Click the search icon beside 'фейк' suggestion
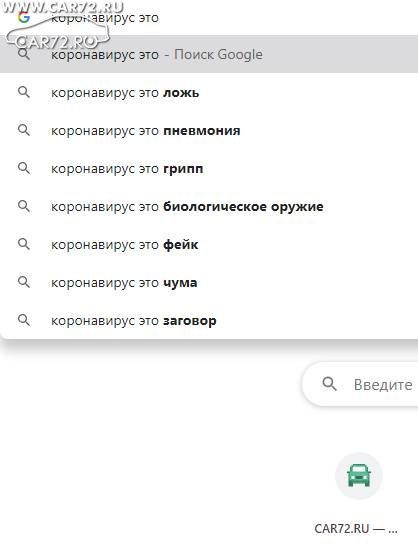 click(24, 244)
